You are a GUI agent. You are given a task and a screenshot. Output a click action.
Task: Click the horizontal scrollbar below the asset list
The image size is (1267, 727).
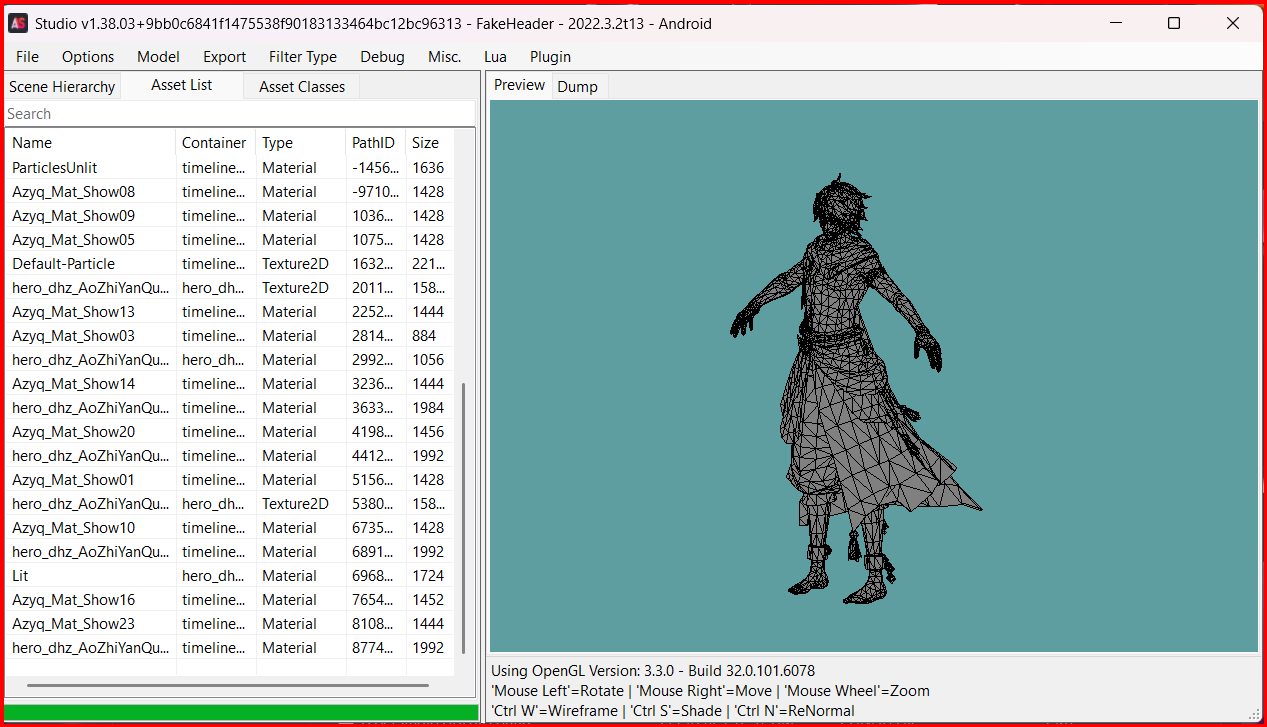228,686
